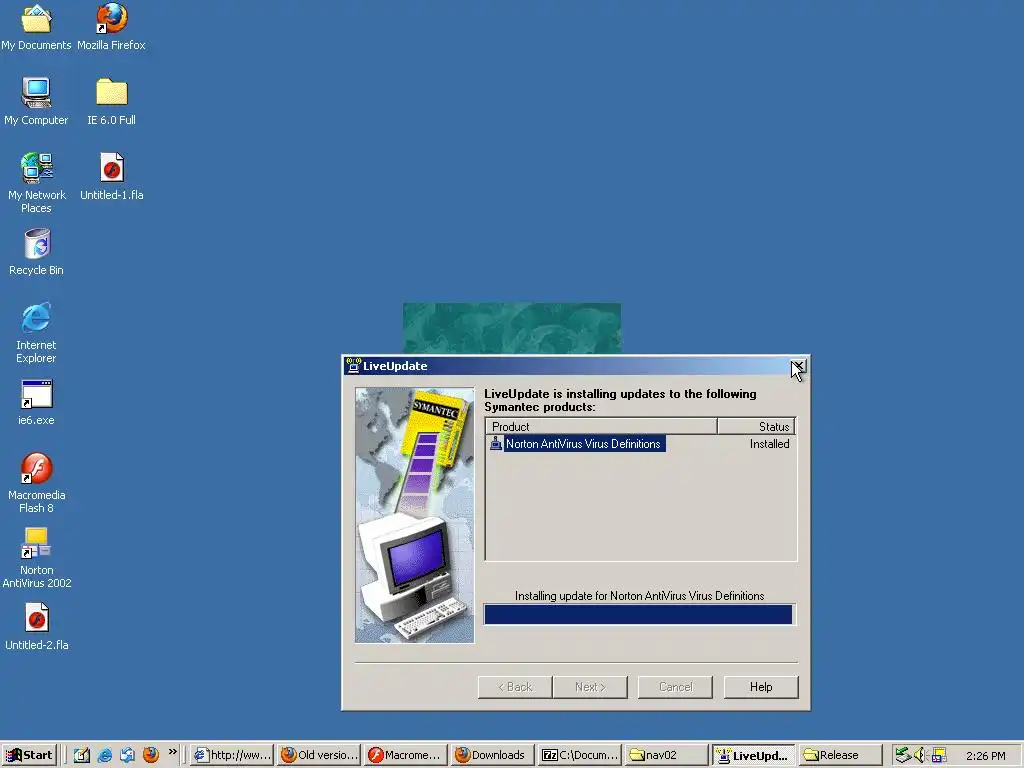Click the Help button in LiveUpdate
The height and width of the screenshot is (768, 1024).
(x=761, y=687)
